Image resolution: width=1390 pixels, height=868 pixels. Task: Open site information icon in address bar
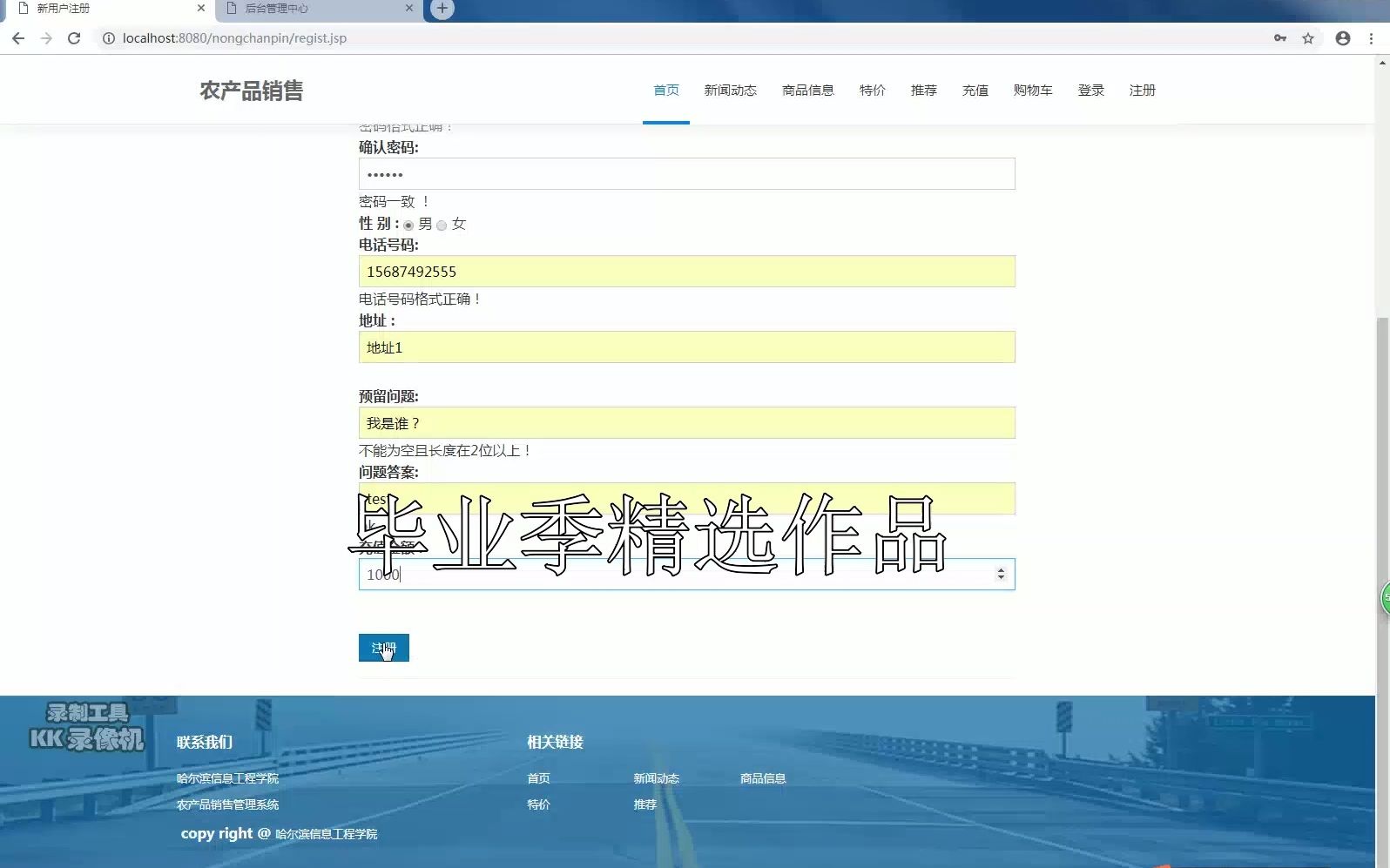pyautogui.click(x=109, y=38)
